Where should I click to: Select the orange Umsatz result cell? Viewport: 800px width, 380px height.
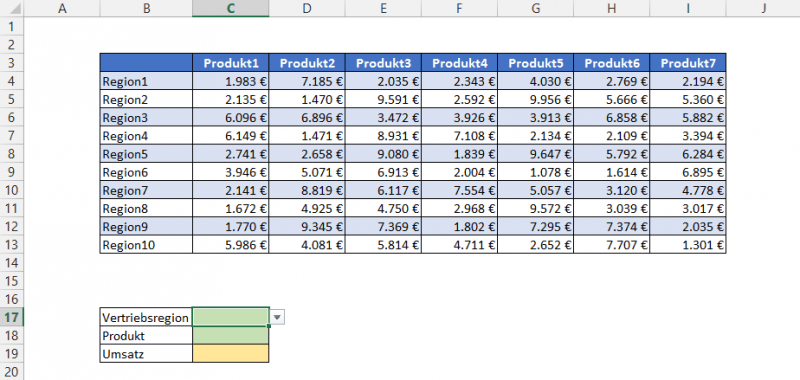coord(231,353)
